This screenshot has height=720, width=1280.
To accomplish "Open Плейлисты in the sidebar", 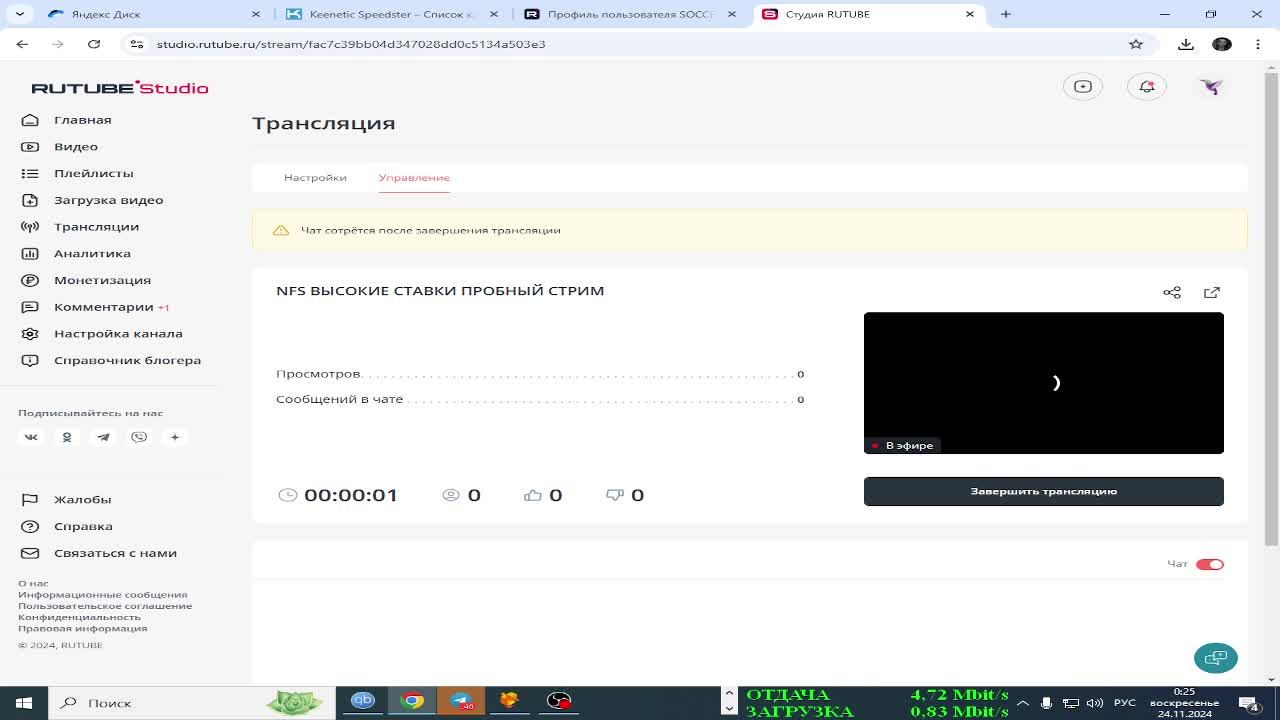I will pyautogui.click(x=93, y=173).
